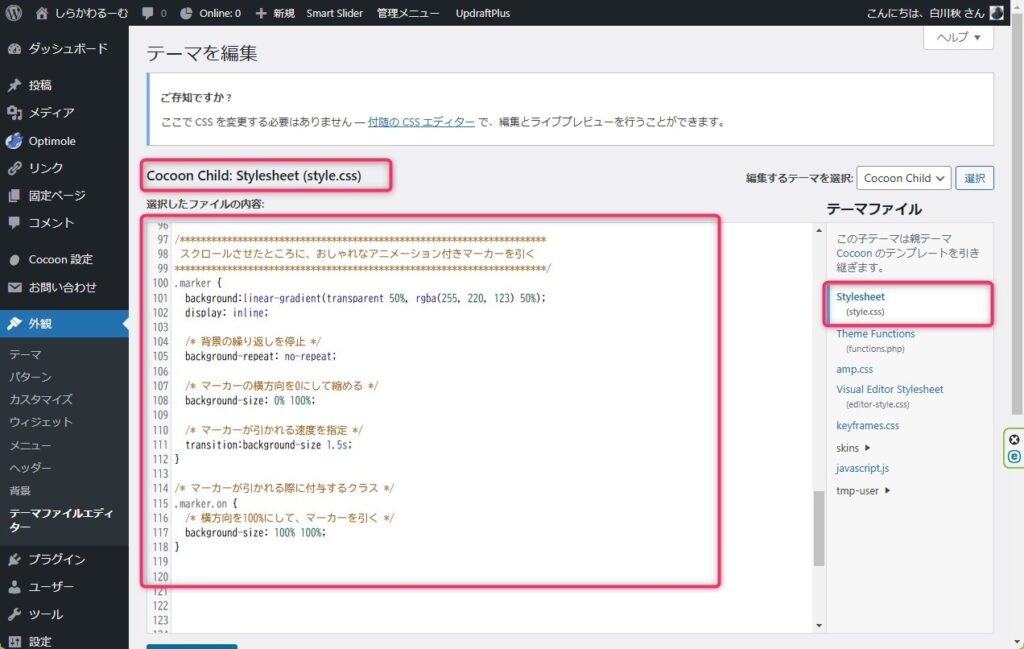Open the ヘルプ dropdown tab

click(x=958, y=37)
